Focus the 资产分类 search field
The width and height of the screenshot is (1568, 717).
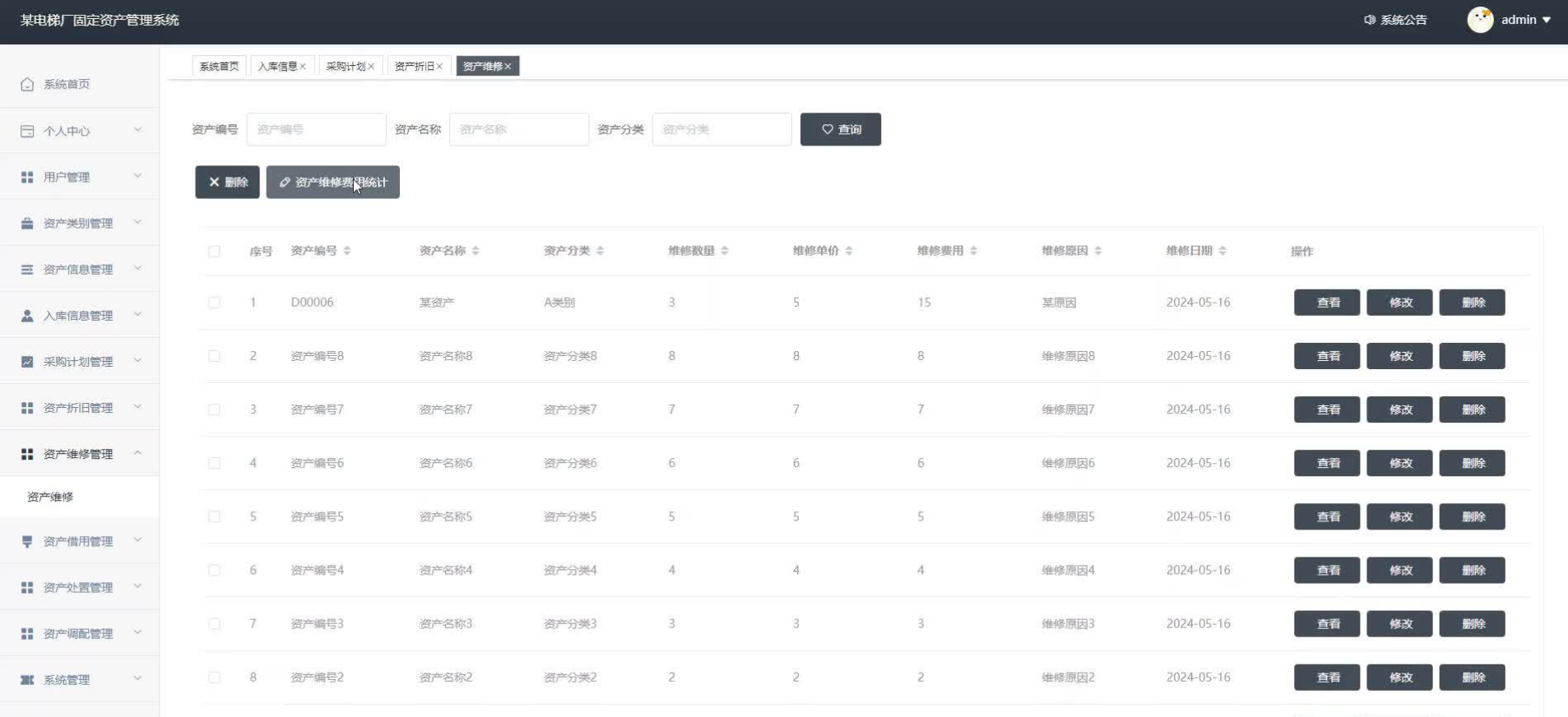721,129
